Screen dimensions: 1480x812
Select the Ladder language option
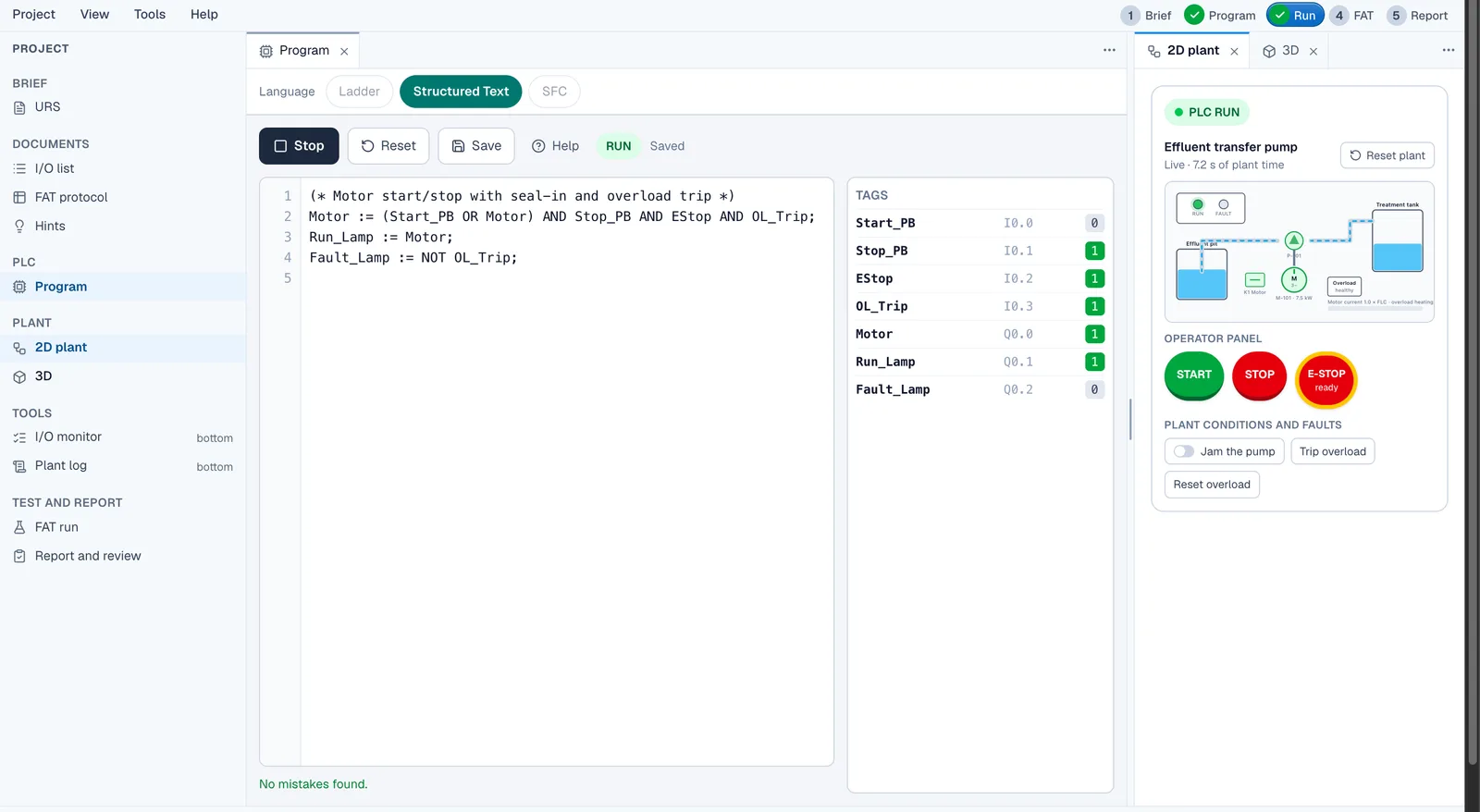coord(359,92)
